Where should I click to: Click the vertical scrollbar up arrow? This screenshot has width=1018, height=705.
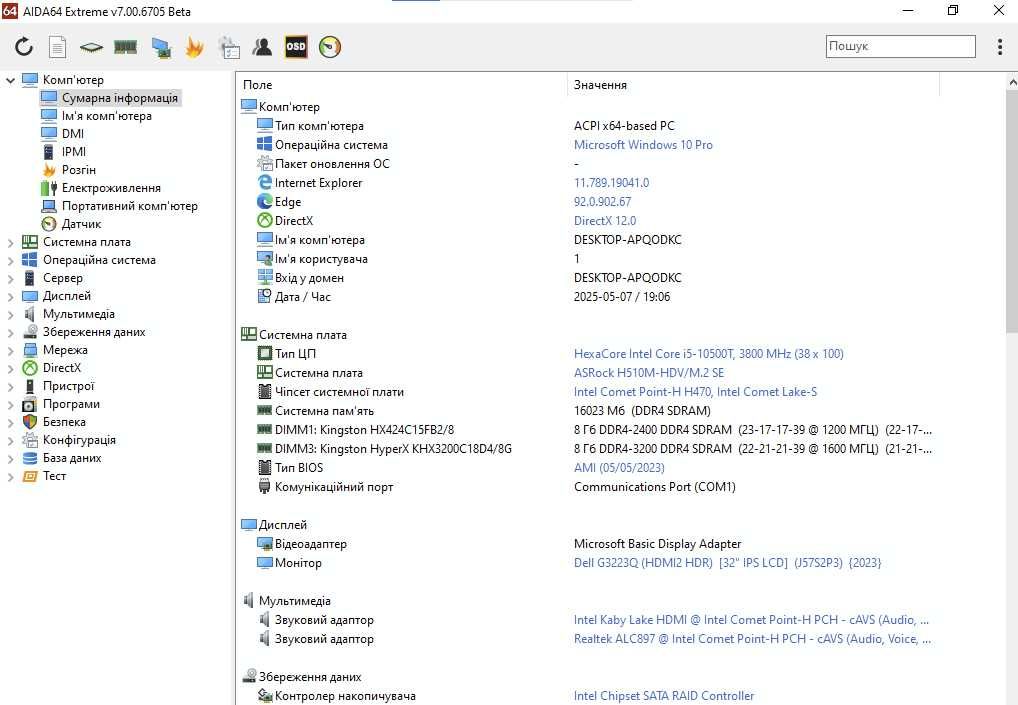click(1012, 82)
